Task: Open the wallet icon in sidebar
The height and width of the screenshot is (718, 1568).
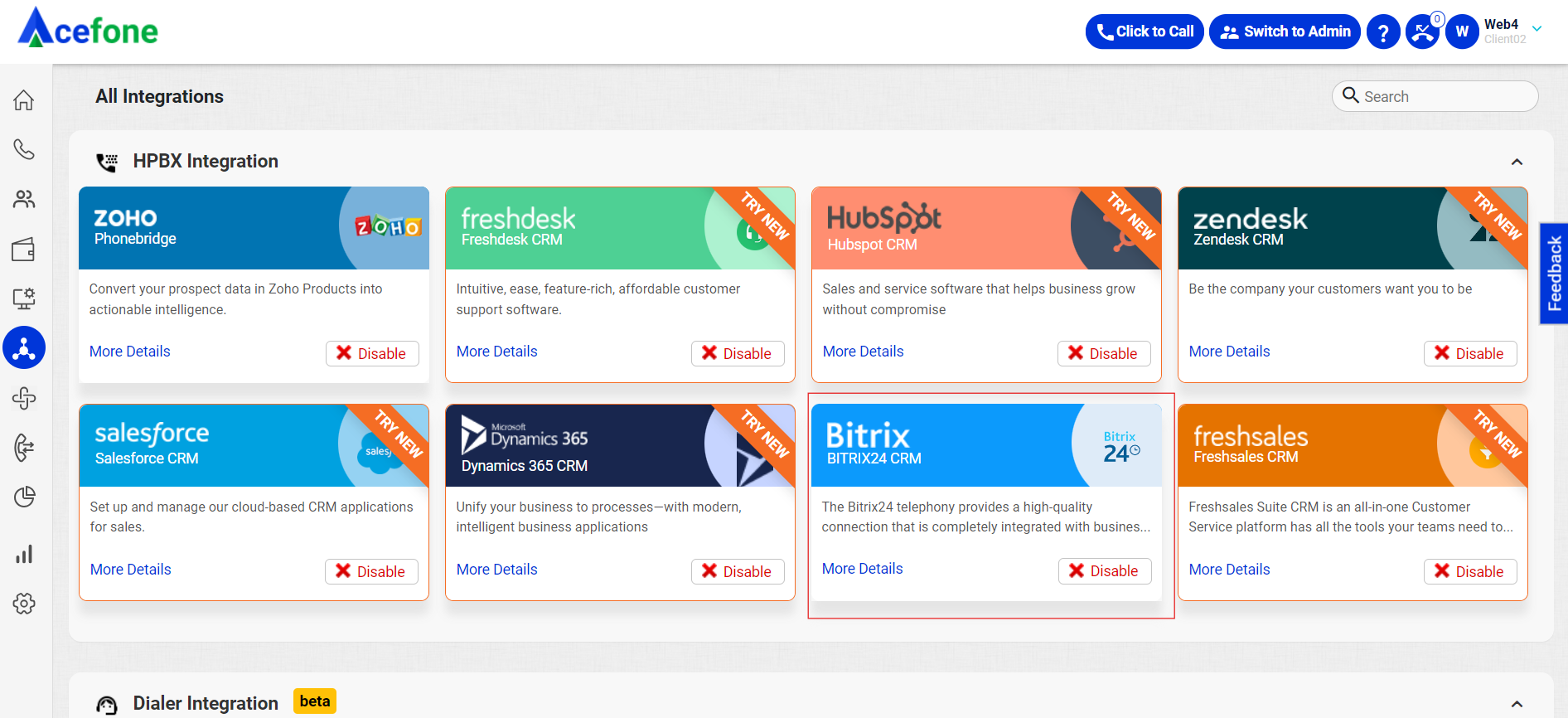Action: coord(24,250)
